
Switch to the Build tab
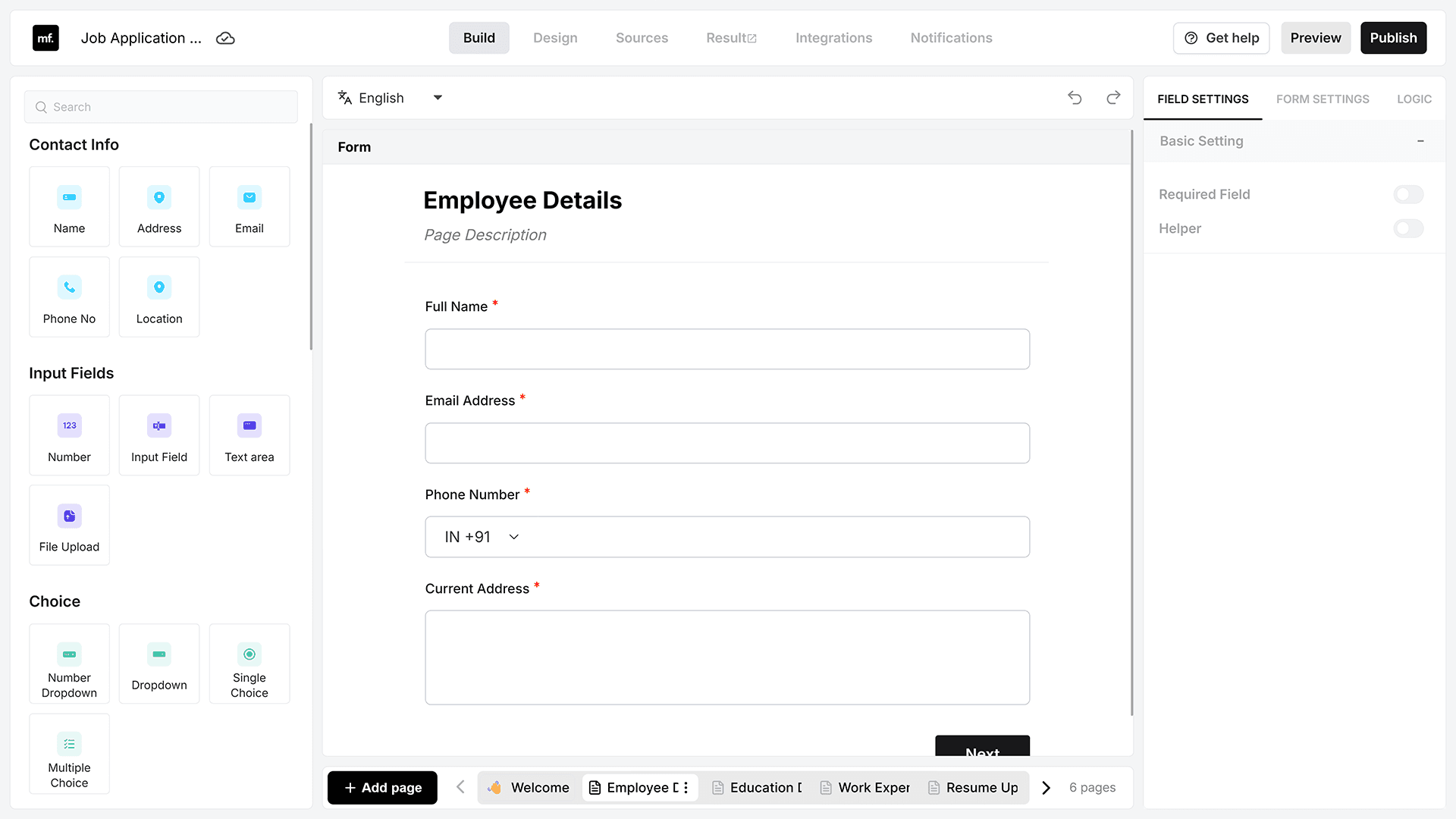[479, 38]
